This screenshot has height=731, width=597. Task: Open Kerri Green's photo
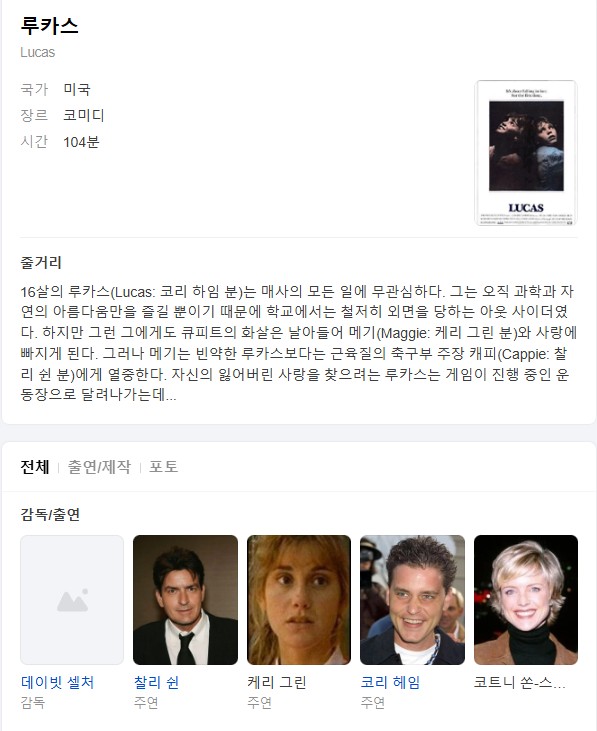point(299,600)
